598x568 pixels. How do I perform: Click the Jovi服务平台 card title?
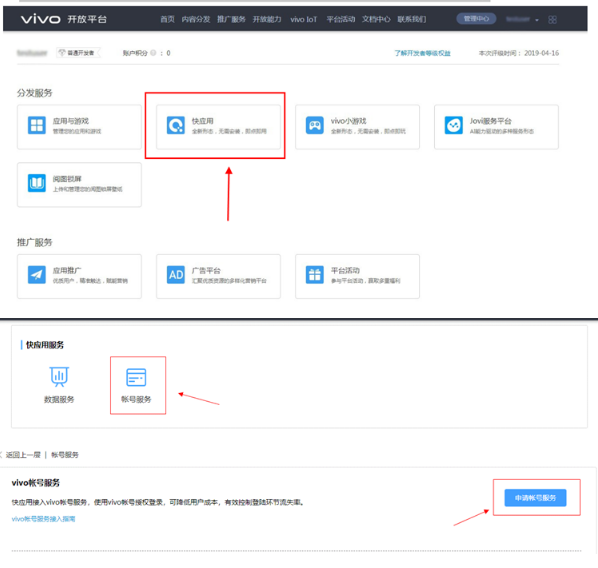(x=490, y=121)
